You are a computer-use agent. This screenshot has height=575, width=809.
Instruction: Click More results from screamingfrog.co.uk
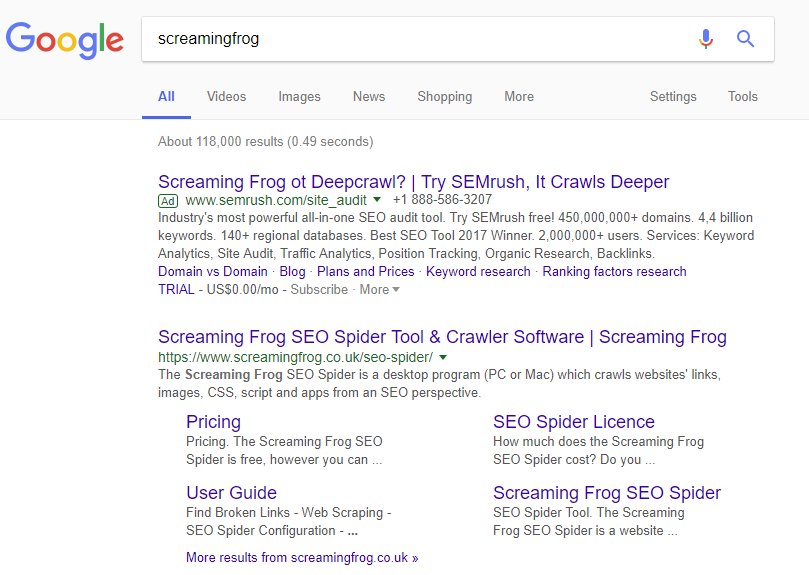[302, 558]
